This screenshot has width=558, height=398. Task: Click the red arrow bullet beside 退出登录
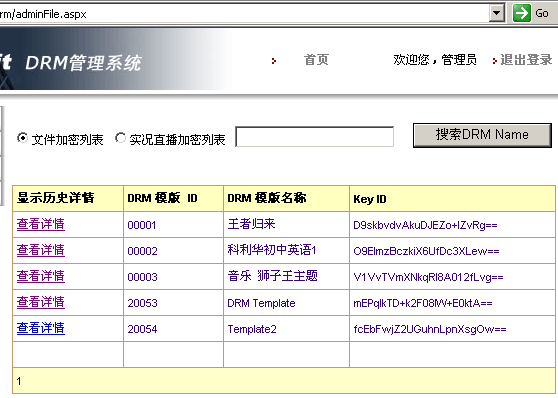pos(495,61)
